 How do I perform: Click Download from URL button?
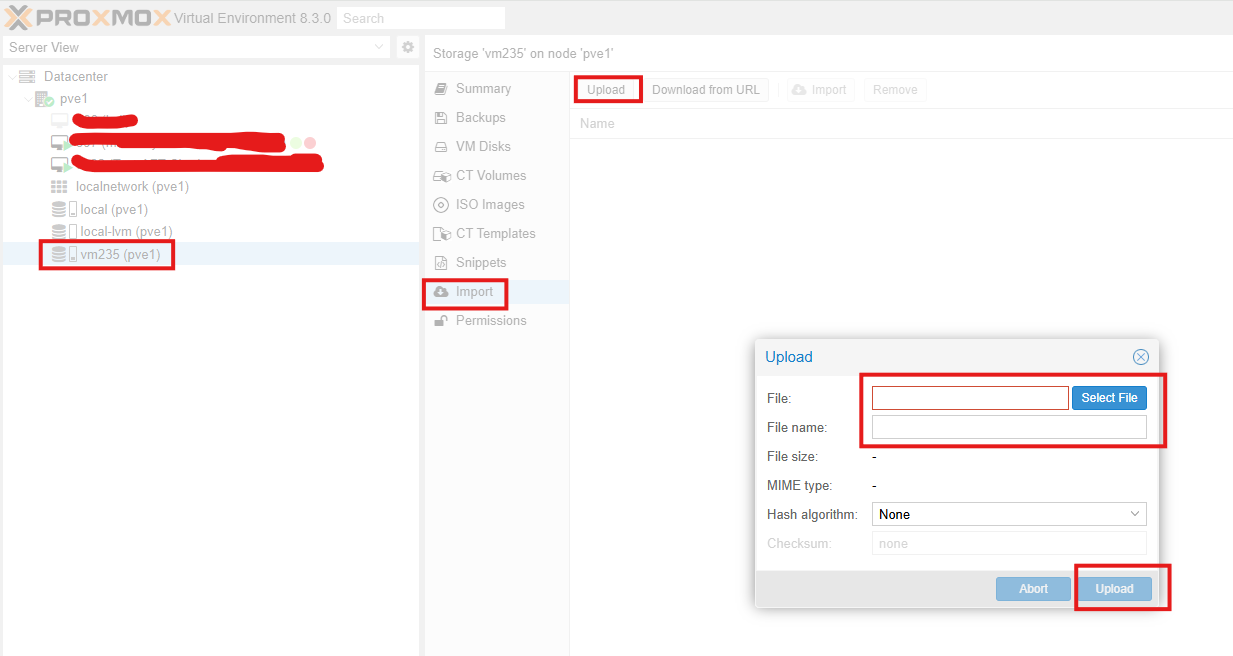click(x=706, y=90)
